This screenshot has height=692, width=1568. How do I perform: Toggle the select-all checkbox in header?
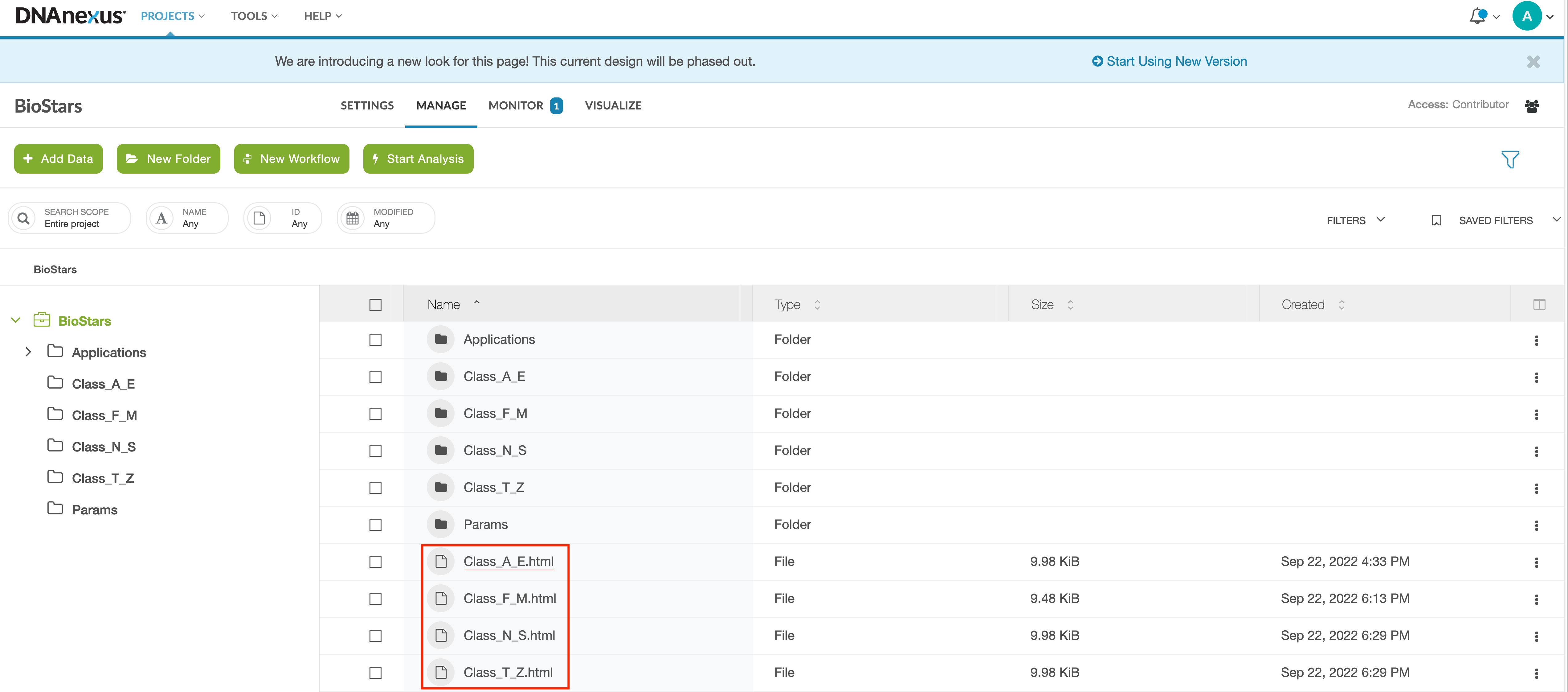(x=376, y=305)
